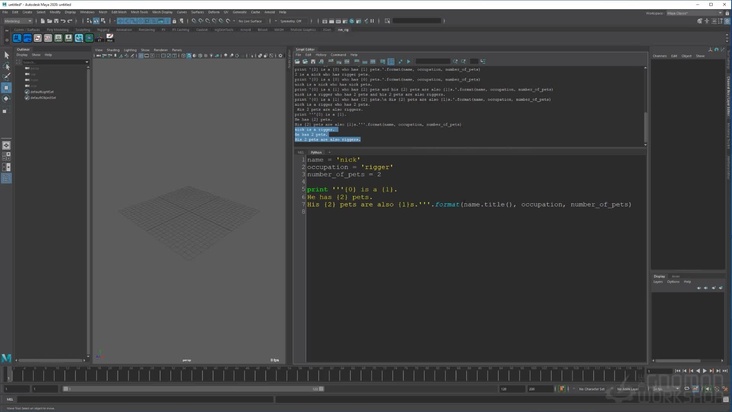Open the Windows menu in main menu bar
Image resolution: width=732 pixels, height=412 pixels.
click(87, 12)
